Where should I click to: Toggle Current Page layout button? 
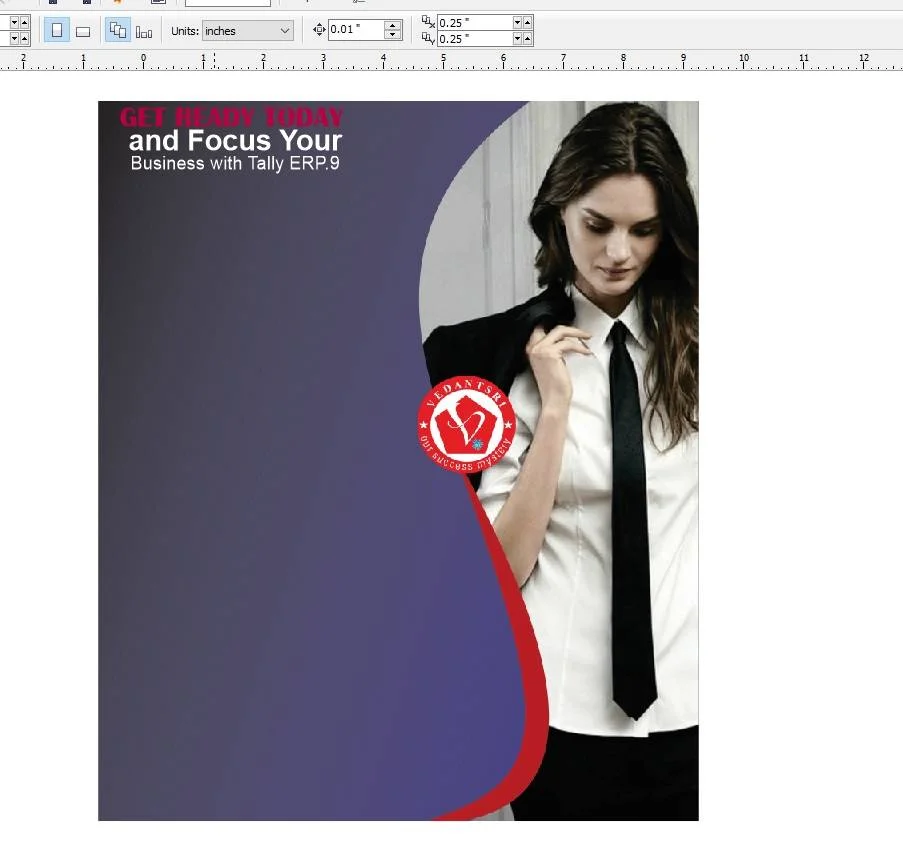(x=144, y=31)
